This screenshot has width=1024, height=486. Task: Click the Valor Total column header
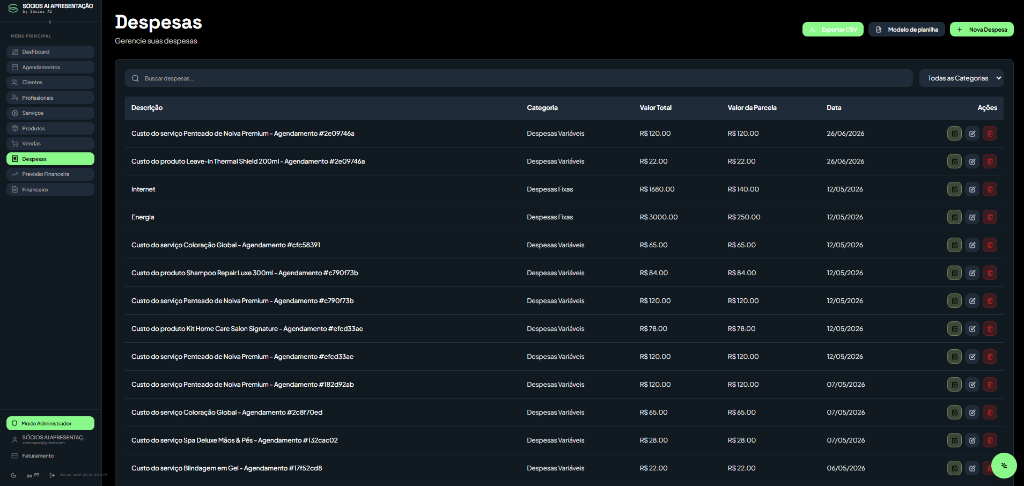pyautogui.click(x=656, y=108)
